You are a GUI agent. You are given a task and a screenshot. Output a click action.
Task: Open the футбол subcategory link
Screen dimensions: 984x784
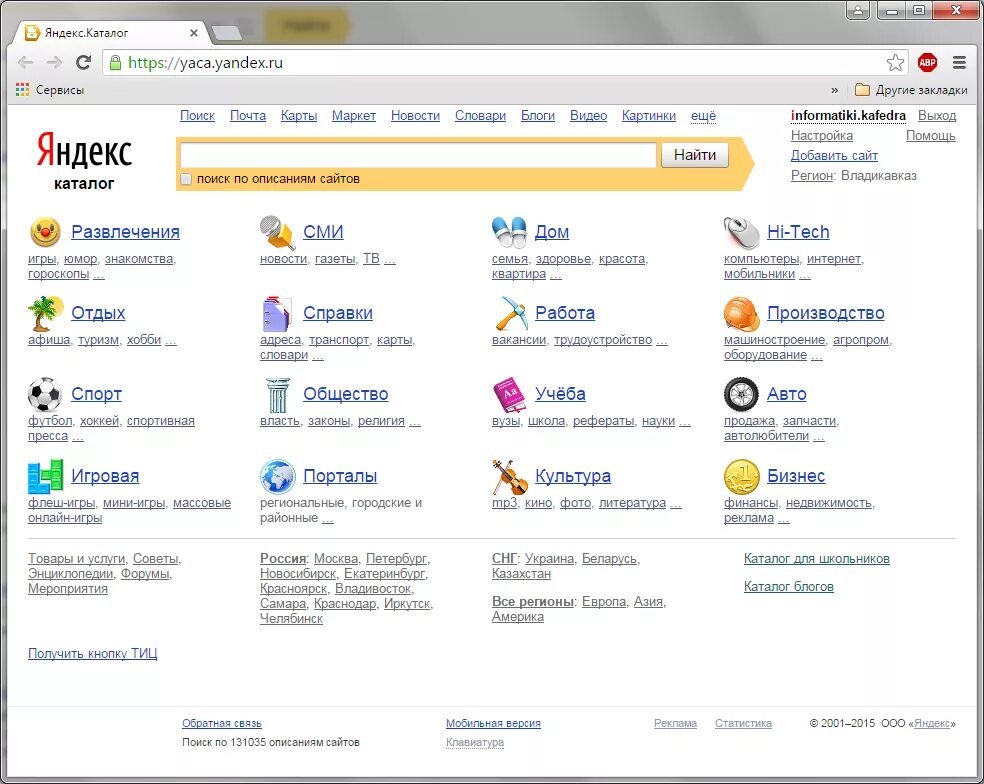tap(50, 421)
